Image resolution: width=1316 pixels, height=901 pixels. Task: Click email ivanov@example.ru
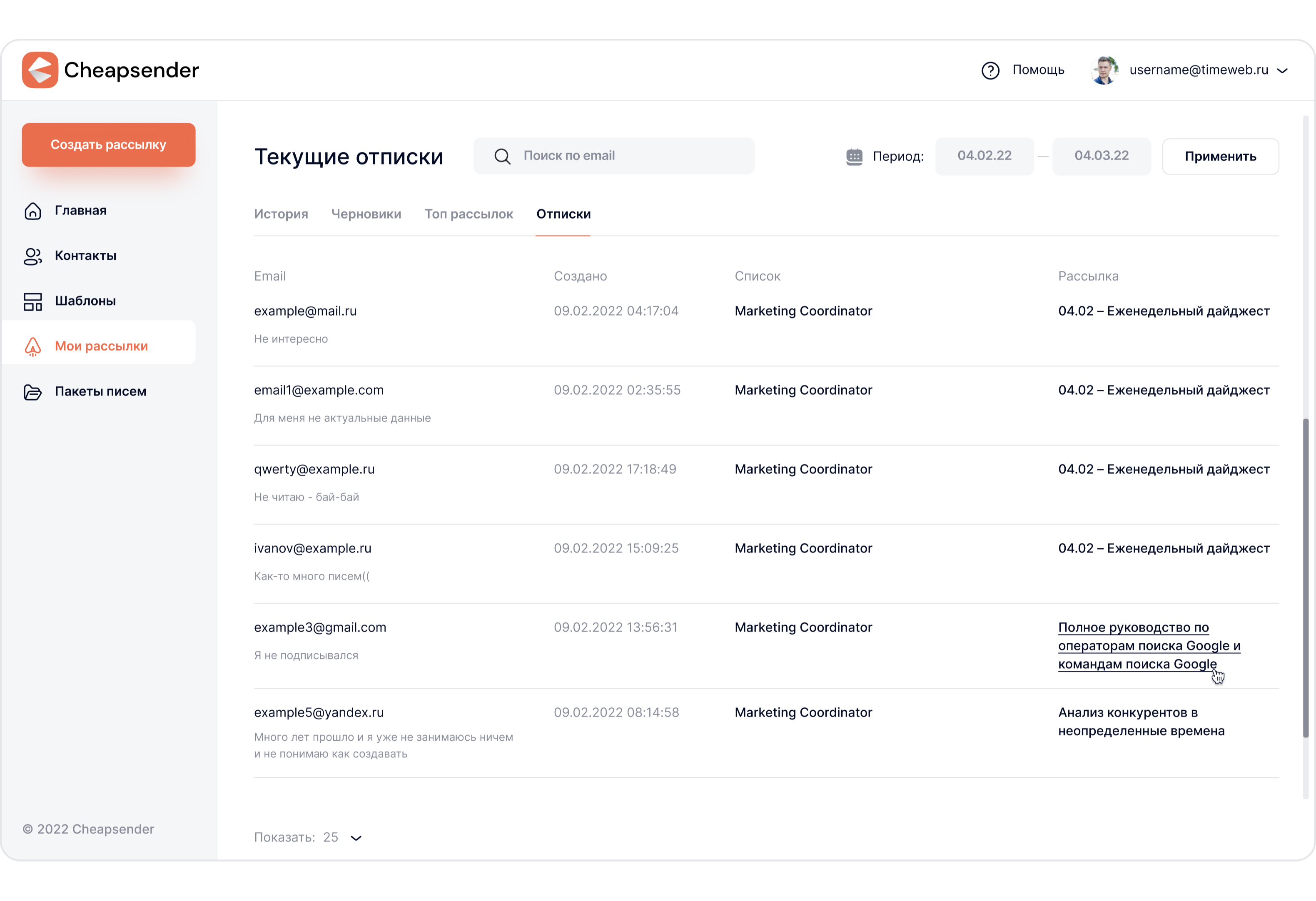pos(313,548)
